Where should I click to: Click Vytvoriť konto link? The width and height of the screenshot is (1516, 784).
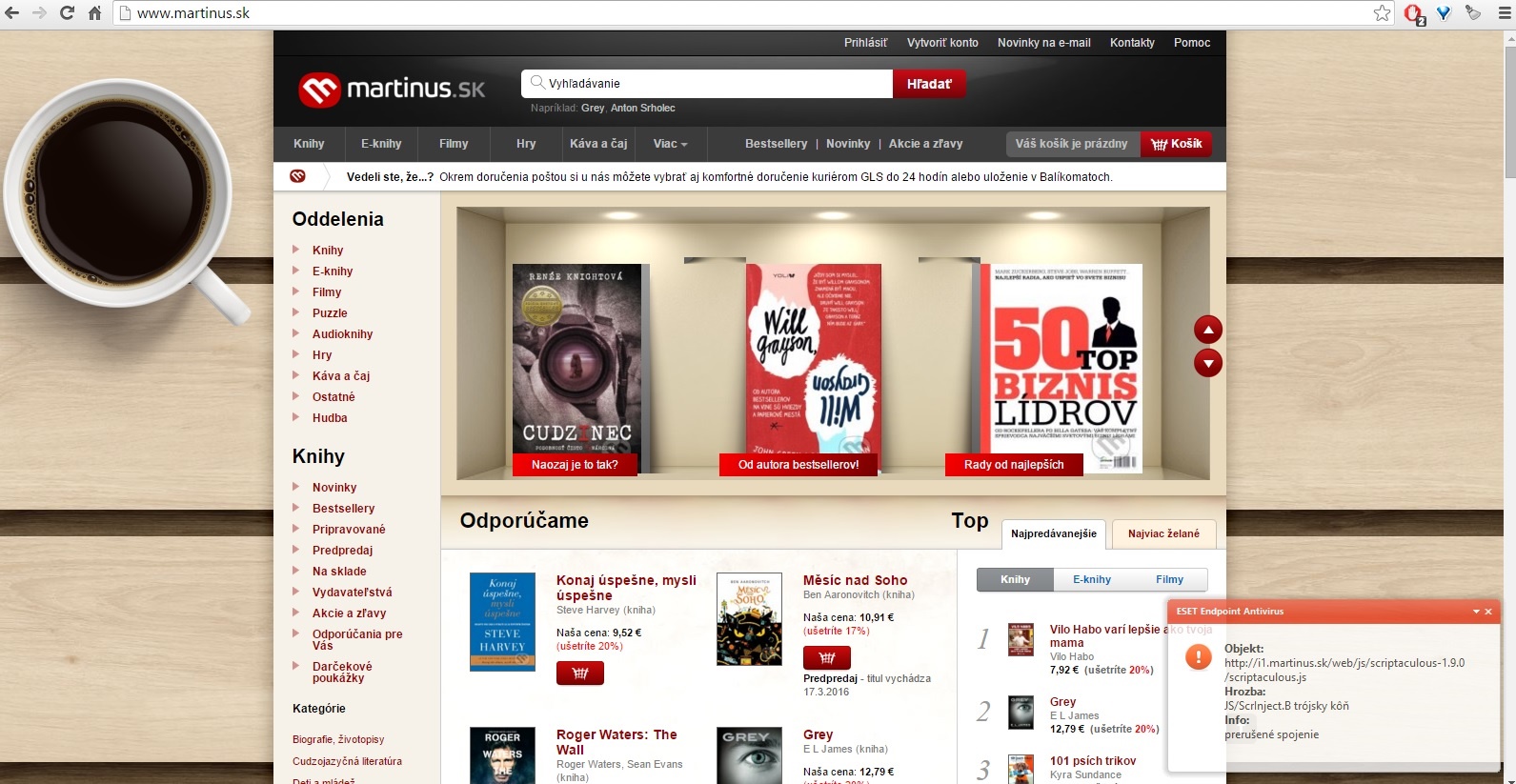[x=942, y=43]
